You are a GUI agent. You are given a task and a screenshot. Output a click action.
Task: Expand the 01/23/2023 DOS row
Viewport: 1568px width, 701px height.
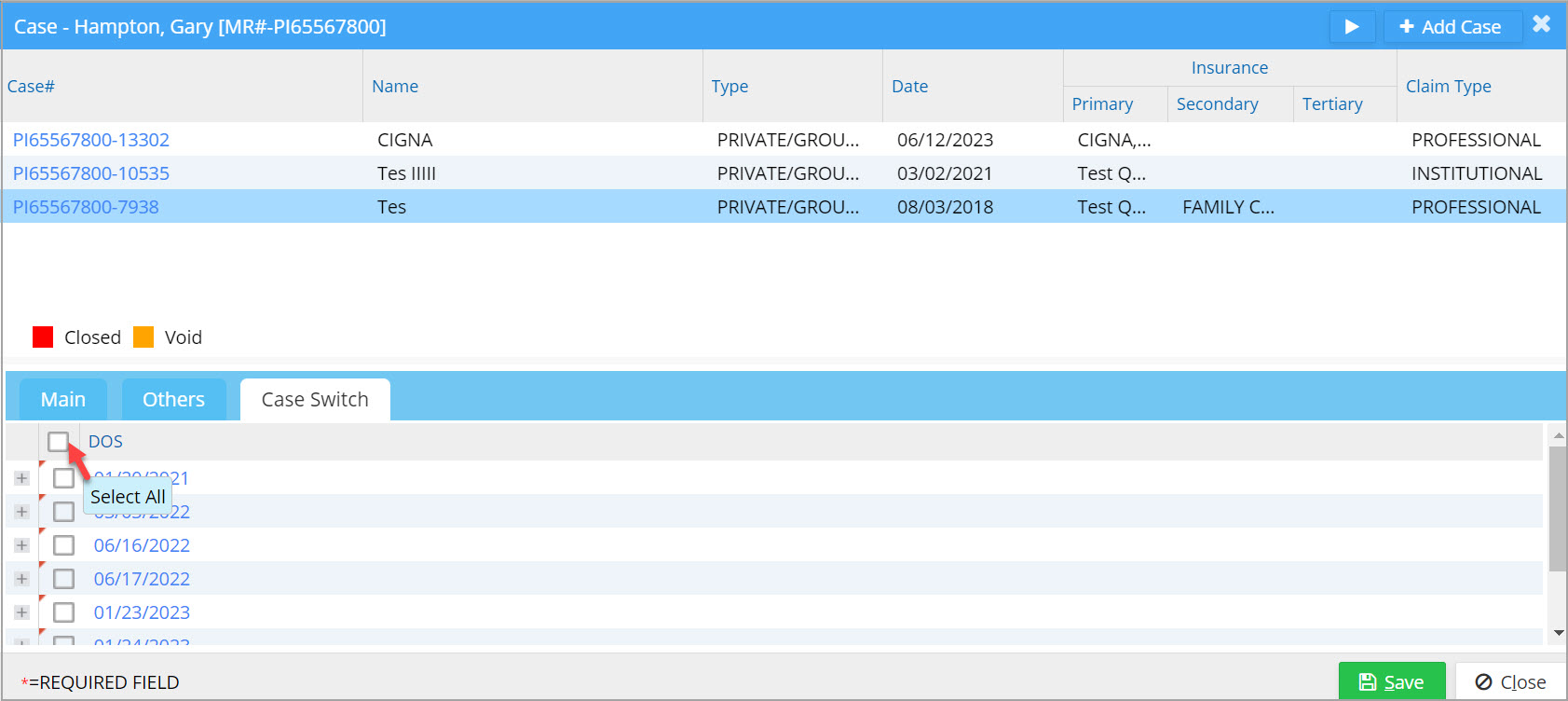[x=22, y=612]
